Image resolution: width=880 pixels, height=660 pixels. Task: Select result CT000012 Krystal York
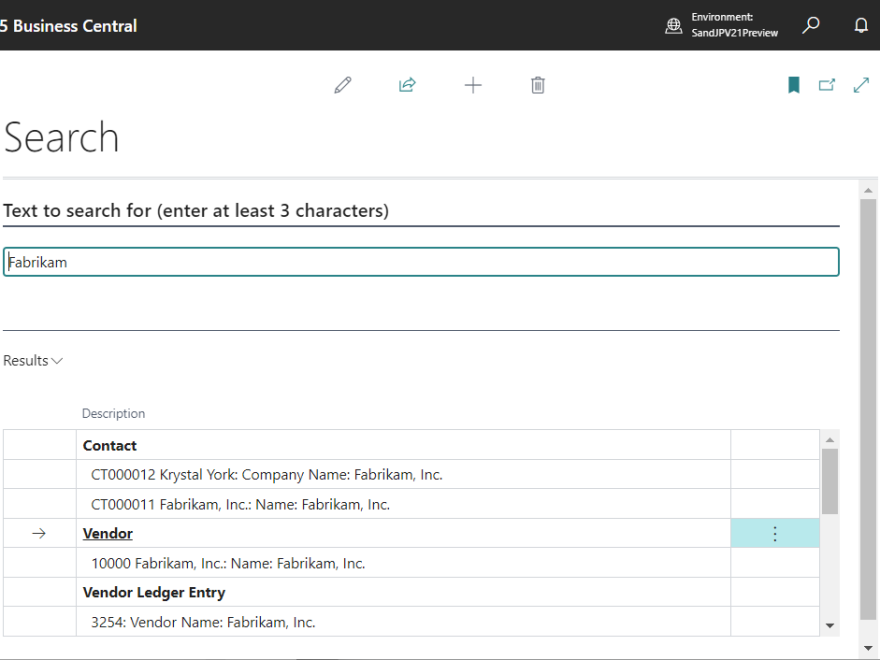(411, 475)
